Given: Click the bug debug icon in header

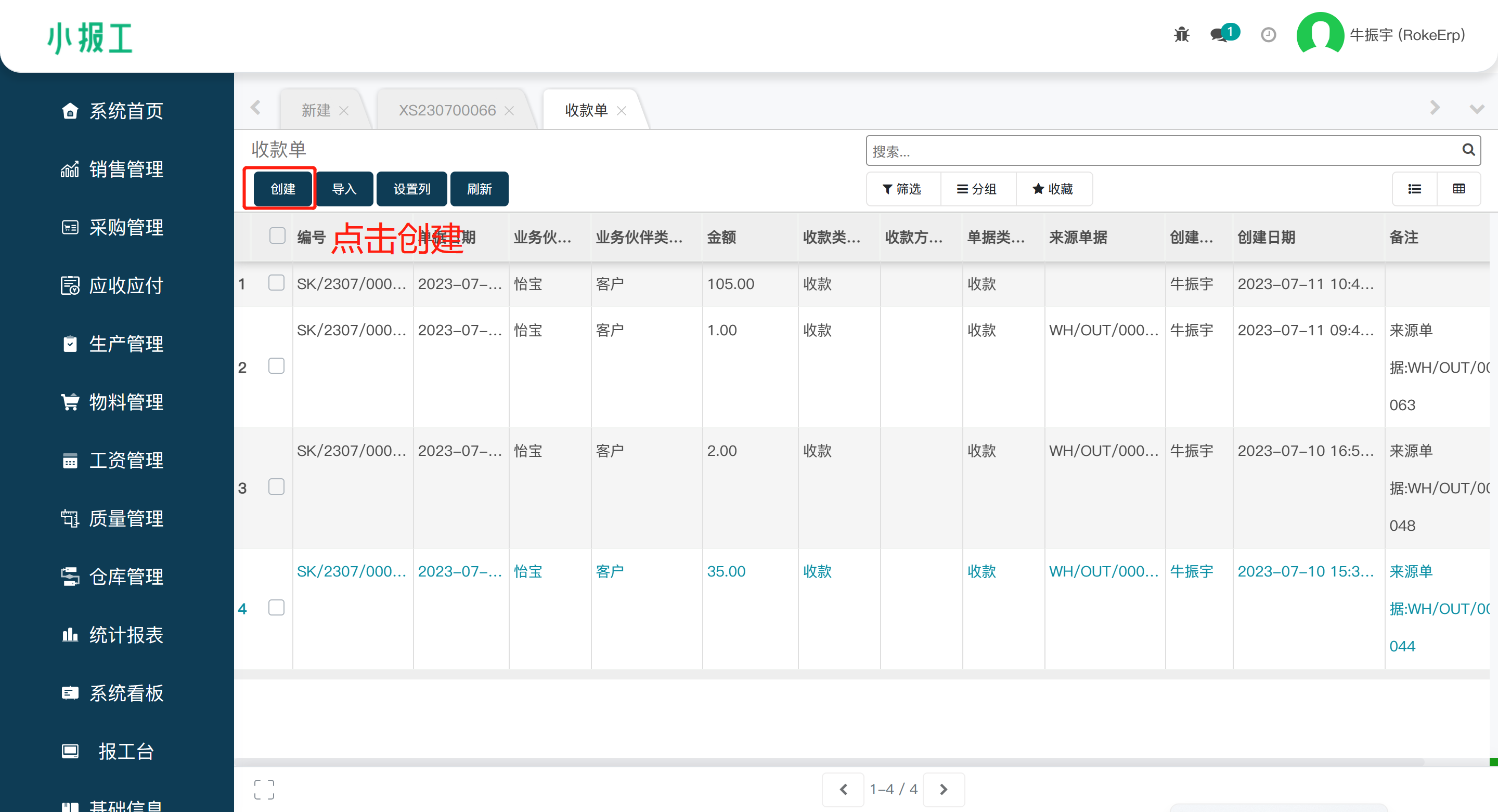Looking at the screenshot, I should point(1181,35).
